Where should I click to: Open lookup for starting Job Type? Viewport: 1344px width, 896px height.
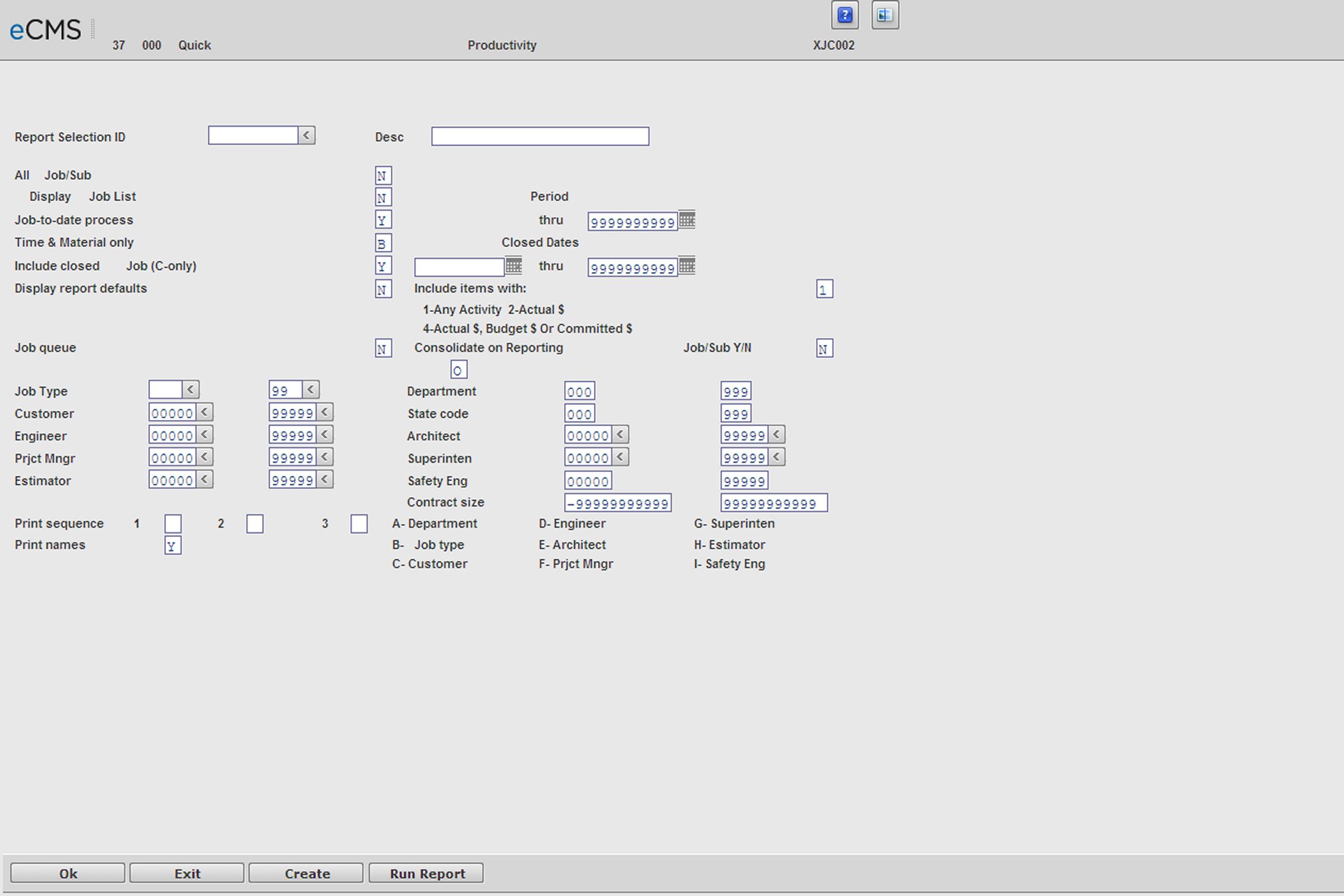click(x=190, y=390)
